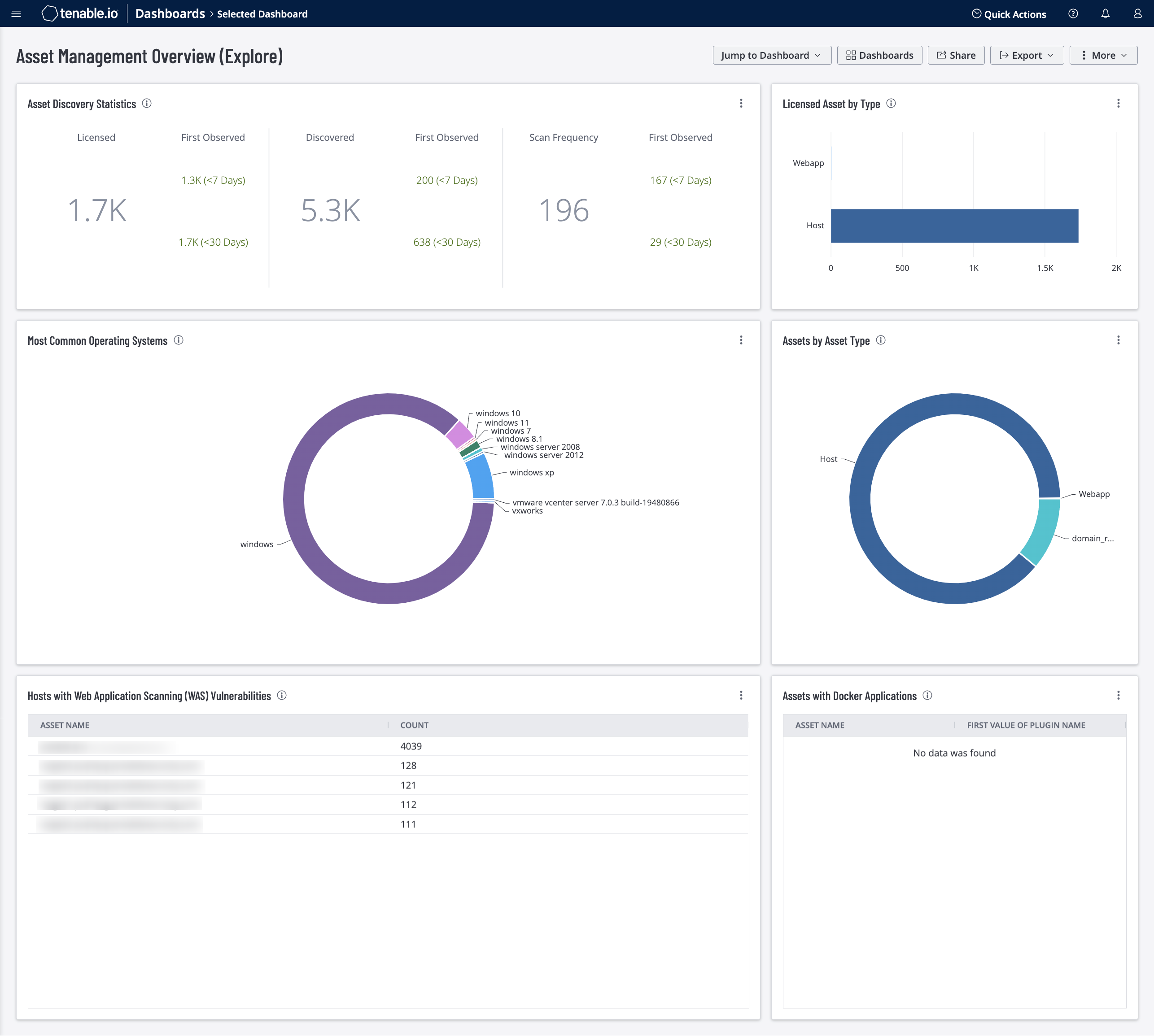Sort by ASSET NAME in WAS table
1154x1036 pixels.
(64, 725)
